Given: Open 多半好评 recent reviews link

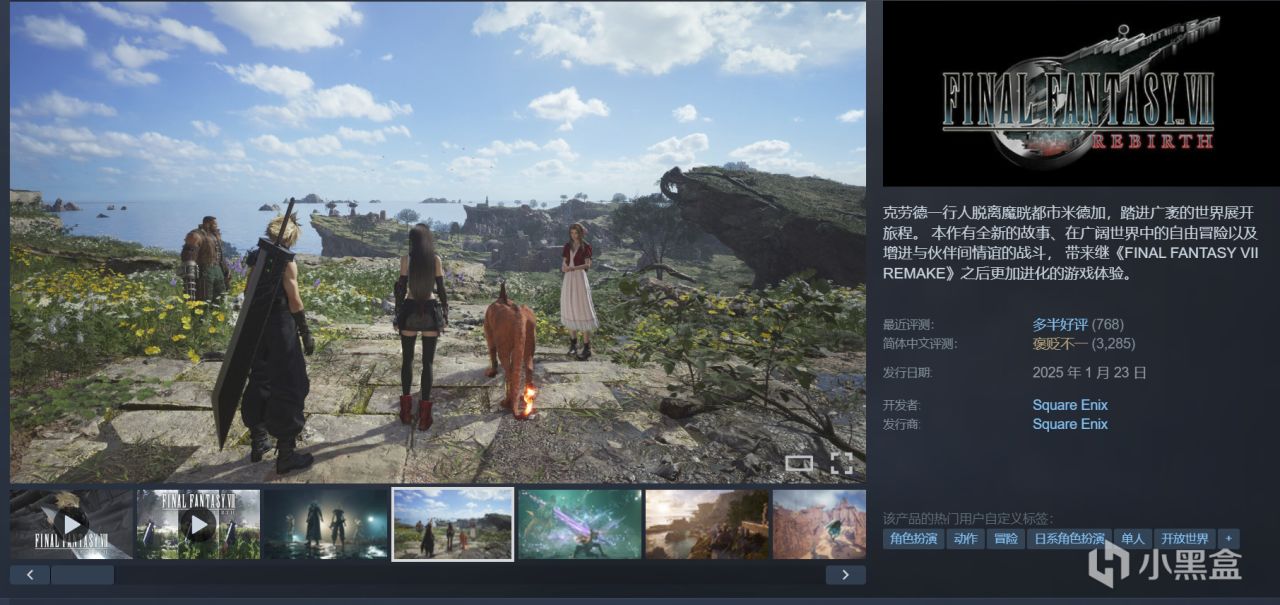Looking at the screenshot, I should tap(1060, 325).
